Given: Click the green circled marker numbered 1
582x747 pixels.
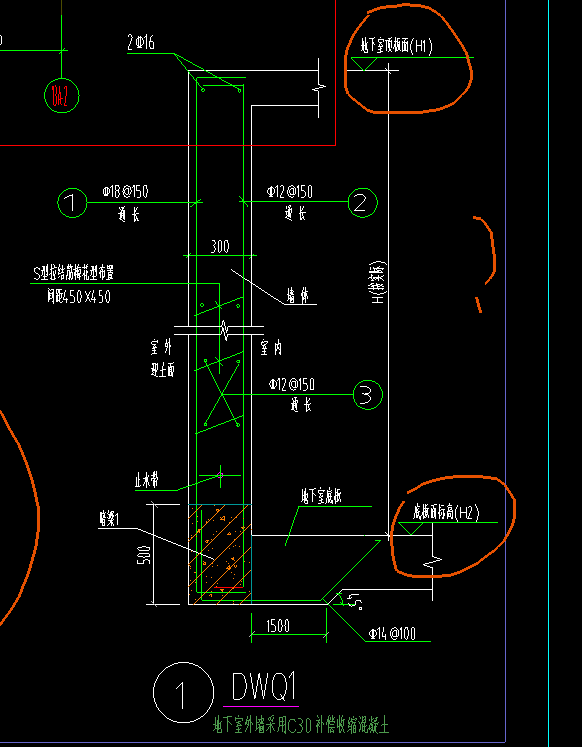Looking at the screenshot, I should (72, 203).
